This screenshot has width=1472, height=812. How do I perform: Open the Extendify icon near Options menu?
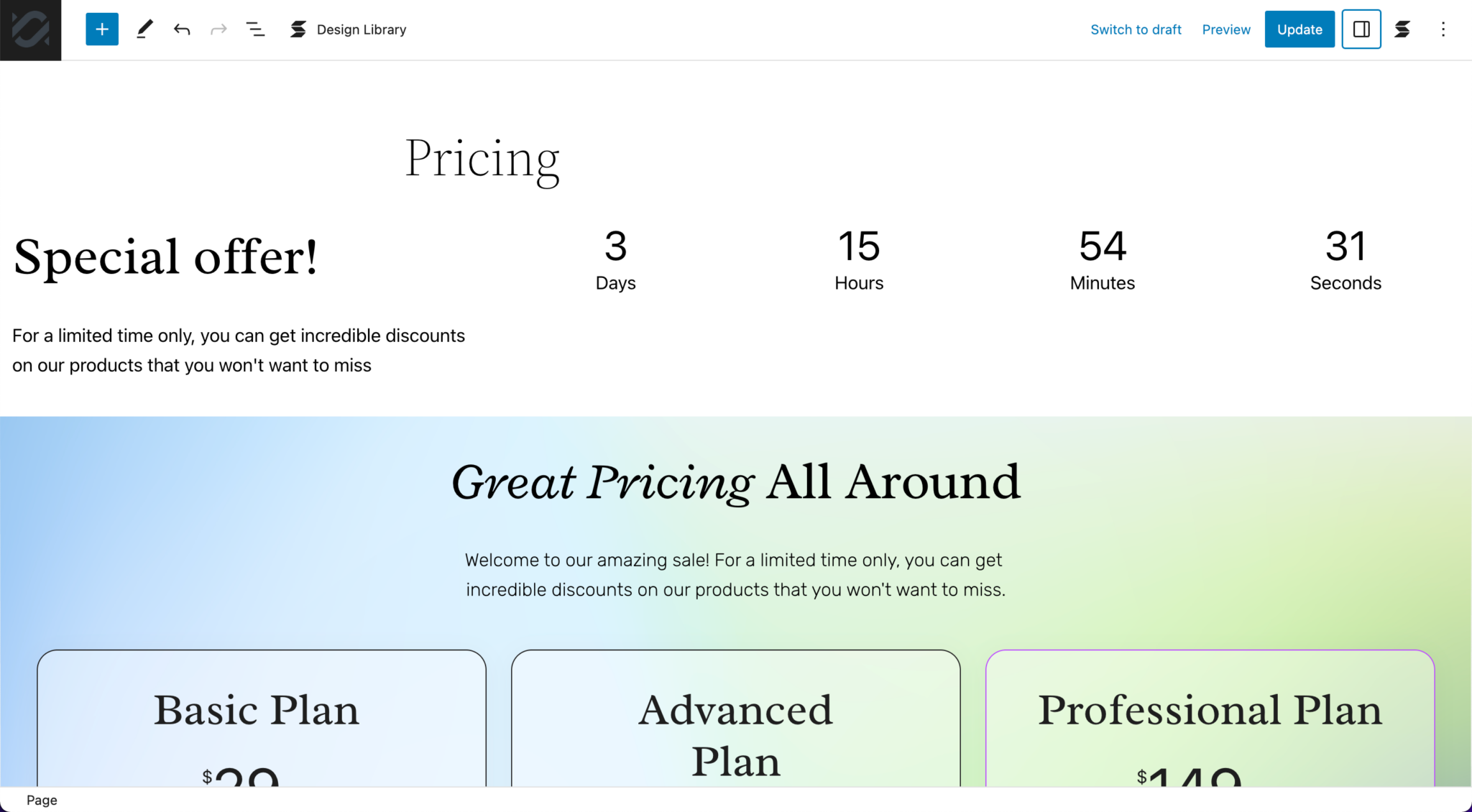point(1403,29)
